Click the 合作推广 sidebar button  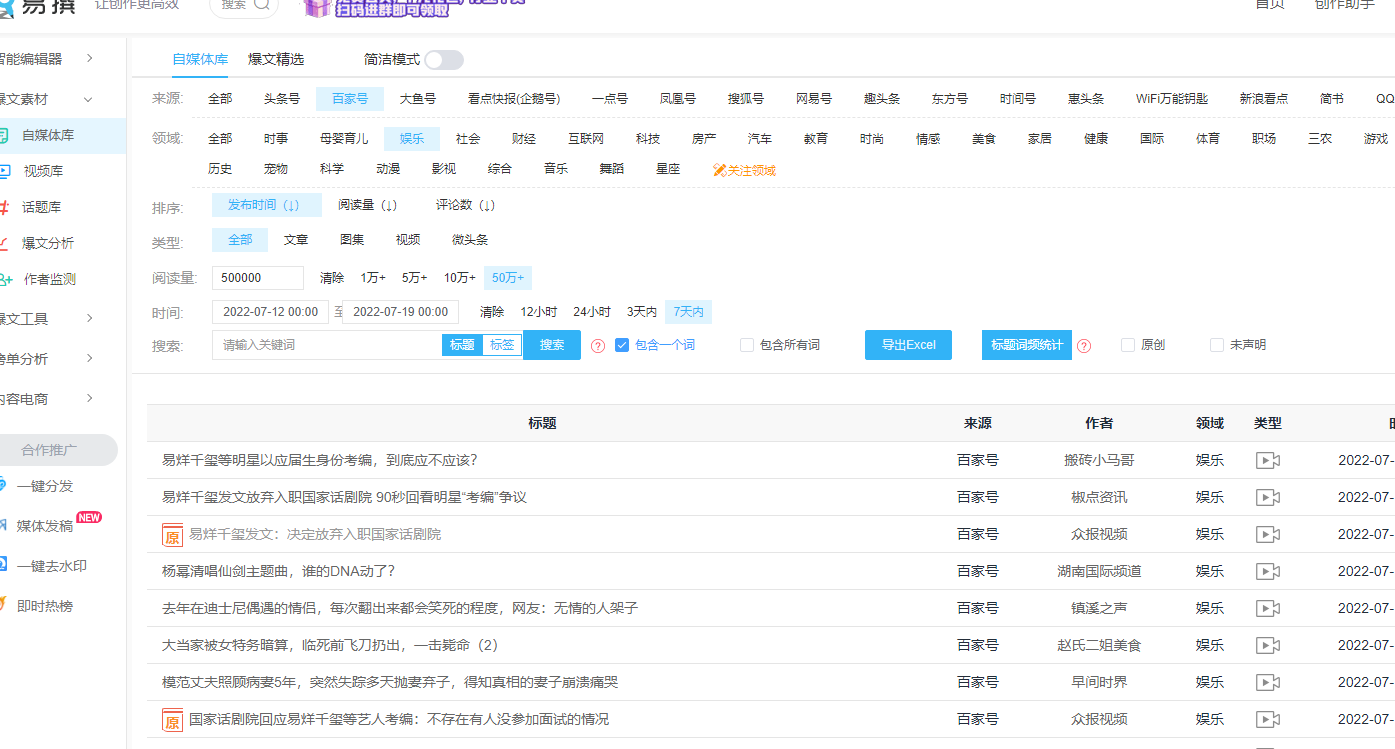[x=58, y=450]
